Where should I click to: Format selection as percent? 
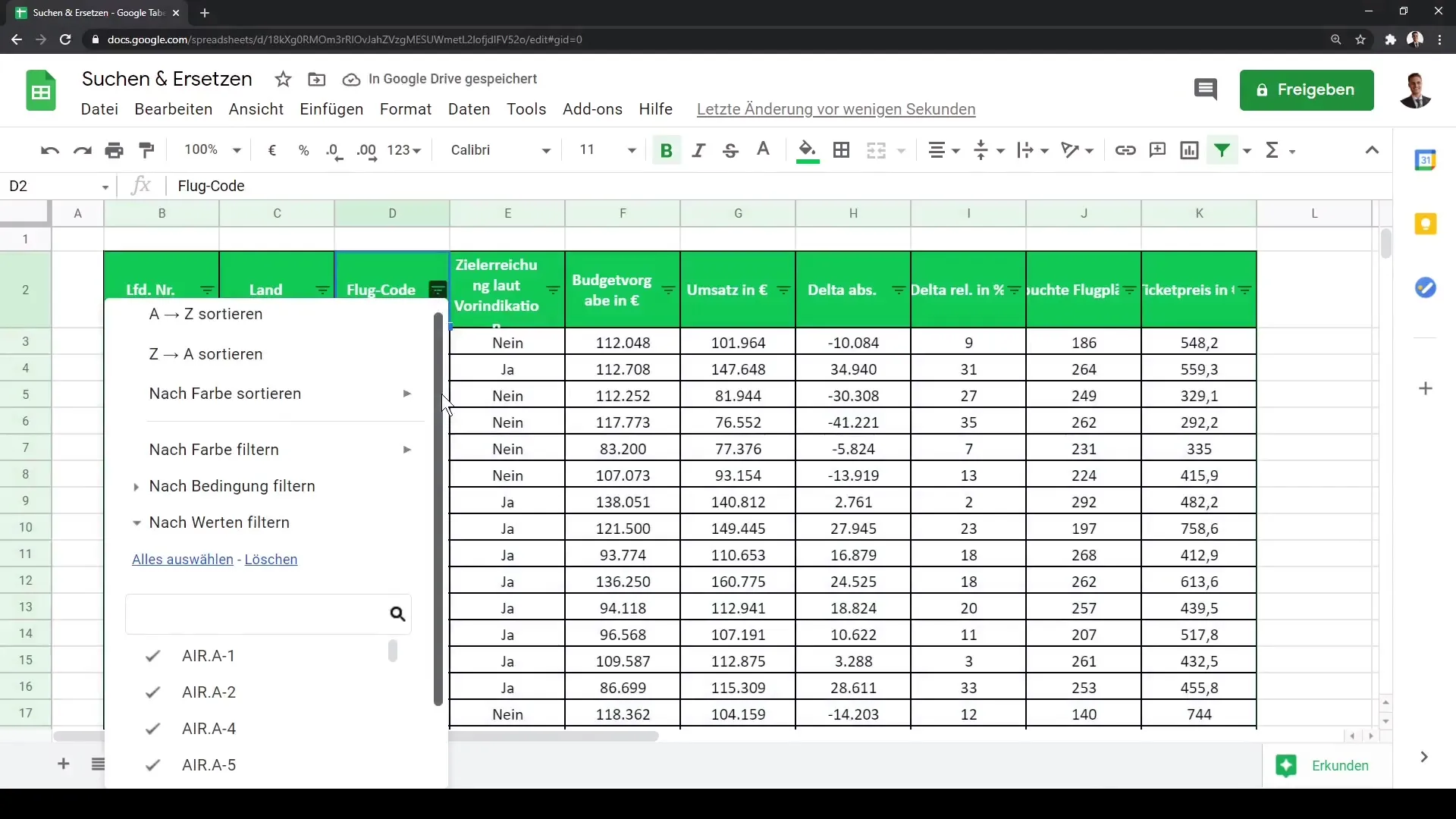click(x=303, y=150)
